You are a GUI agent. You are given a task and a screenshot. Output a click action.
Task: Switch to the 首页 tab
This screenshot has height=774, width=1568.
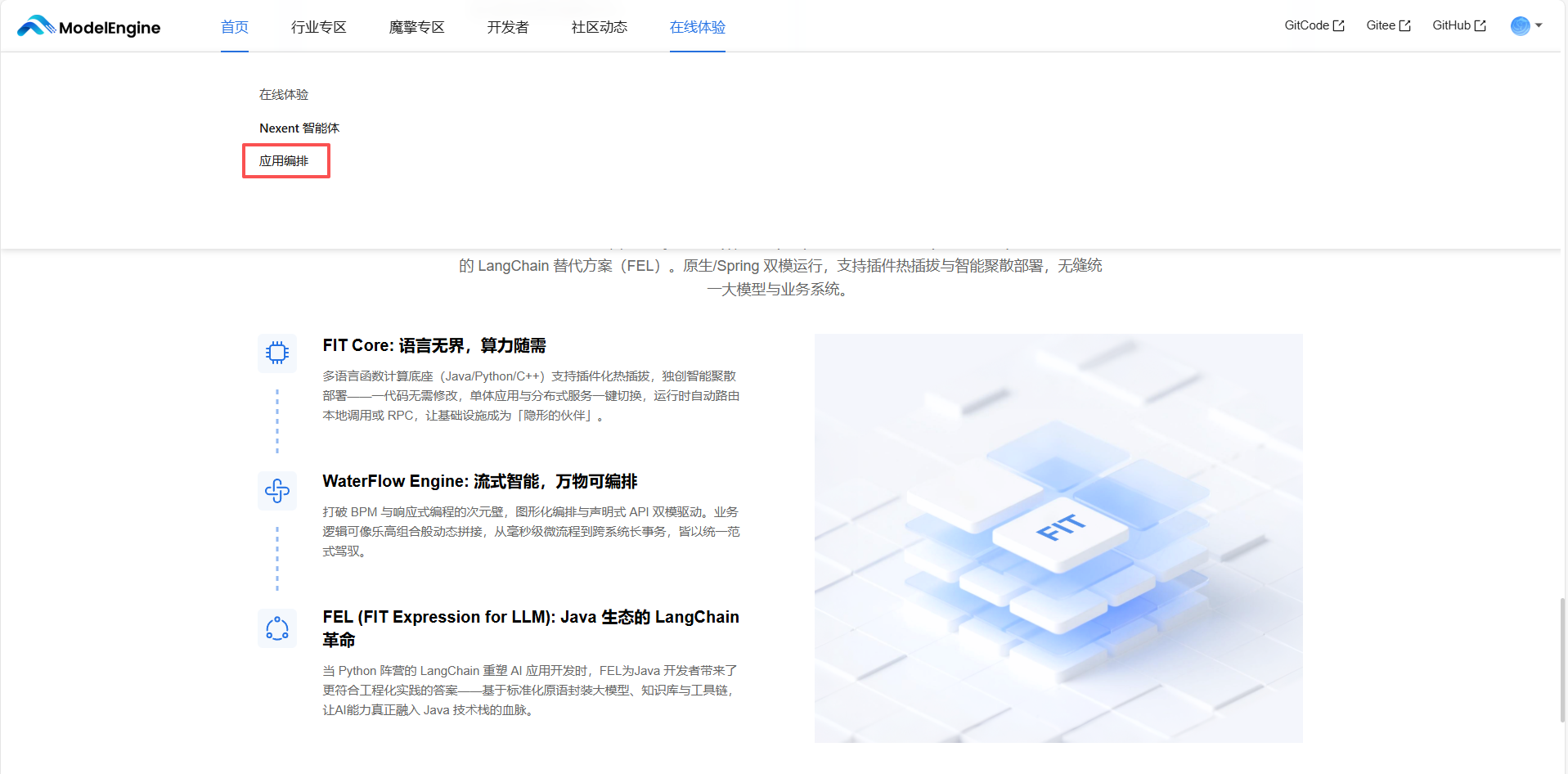pos(234,27)
